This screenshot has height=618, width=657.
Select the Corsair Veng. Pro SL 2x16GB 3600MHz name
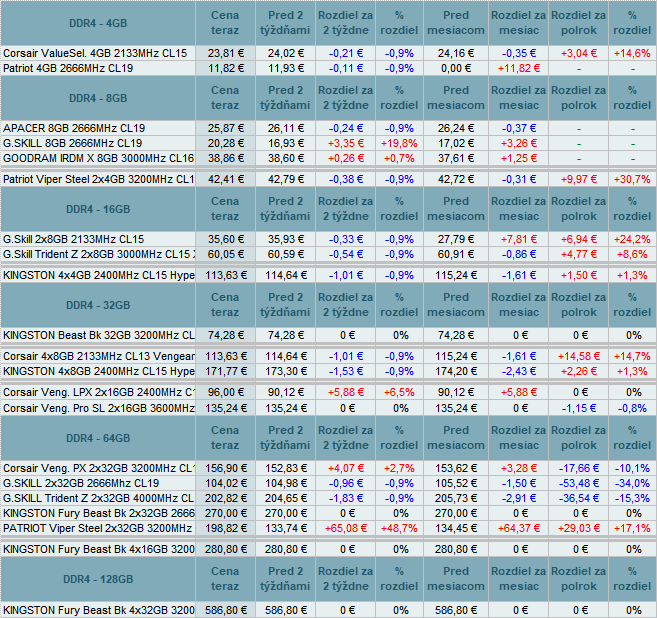pos(98,408)
